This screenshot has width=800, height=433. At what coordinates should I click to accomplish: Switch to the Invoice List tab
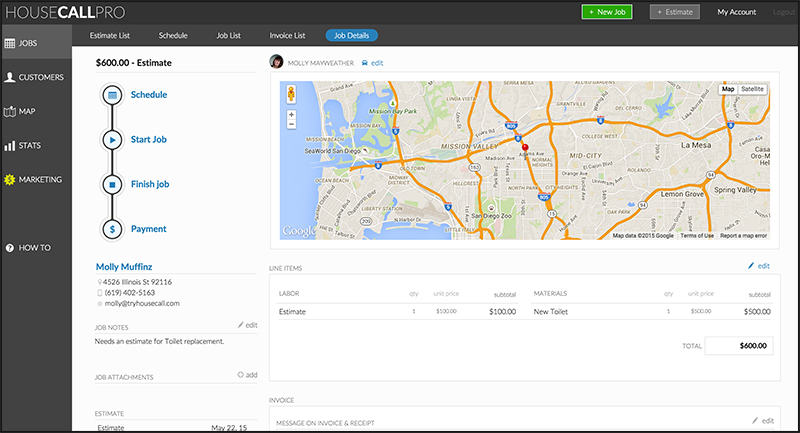click(x=287, y=36)
